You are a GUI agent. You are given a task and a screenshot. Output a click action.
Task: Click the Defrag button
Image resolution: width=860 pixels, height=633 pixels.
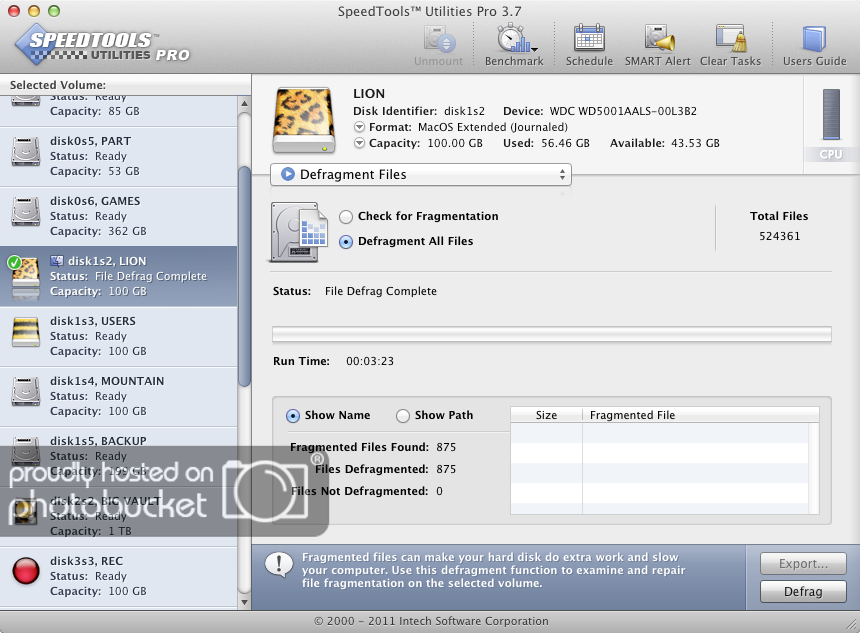(x=803, y=591)
